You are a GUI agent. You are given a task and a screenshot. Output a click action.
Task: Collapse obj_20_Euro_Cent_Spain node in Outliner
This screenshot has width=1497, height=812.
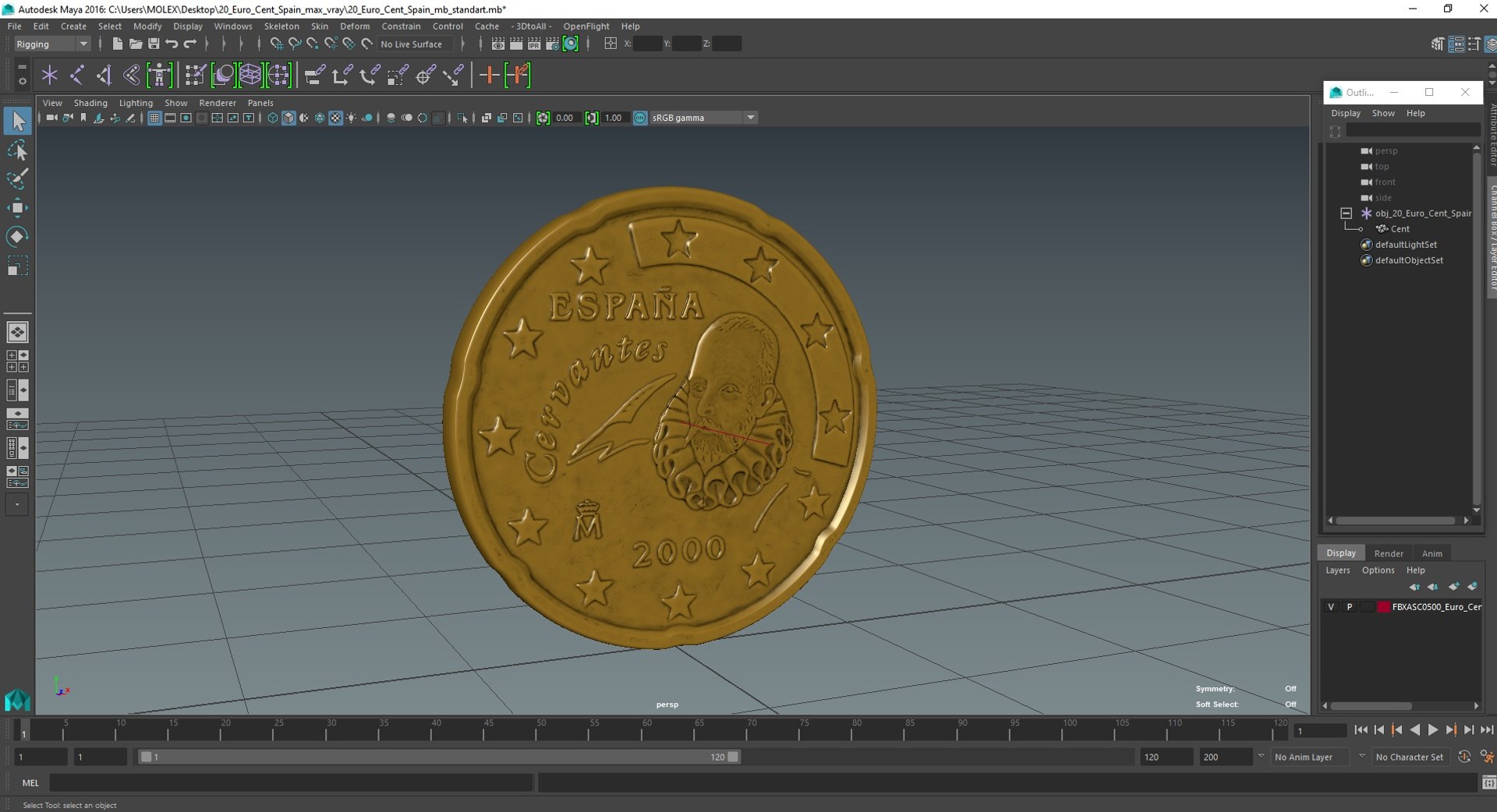[1346, 213]
